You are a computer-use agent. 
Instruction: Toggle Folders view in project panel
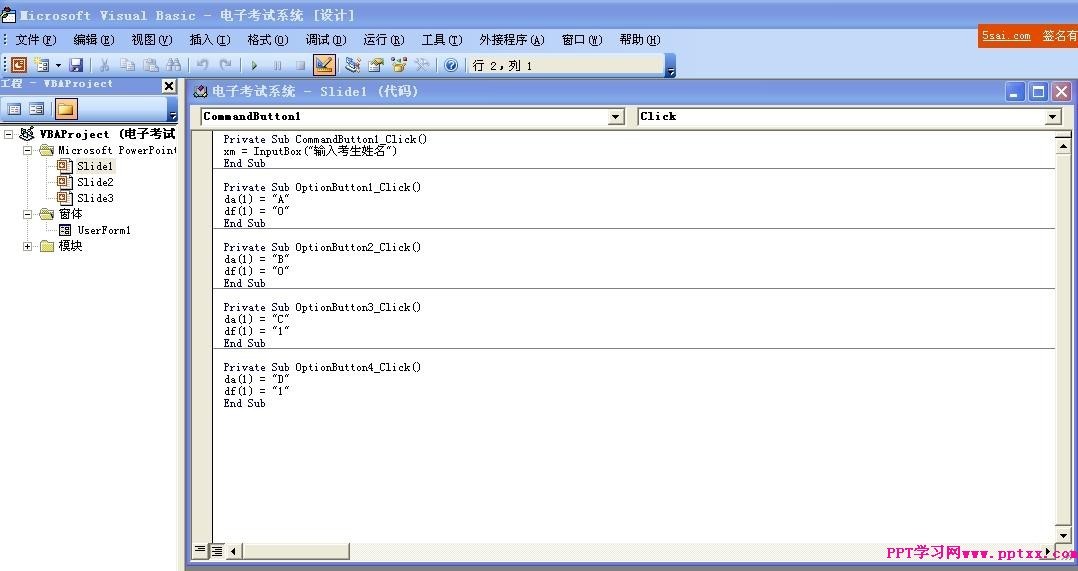click(x=66, y=109)
